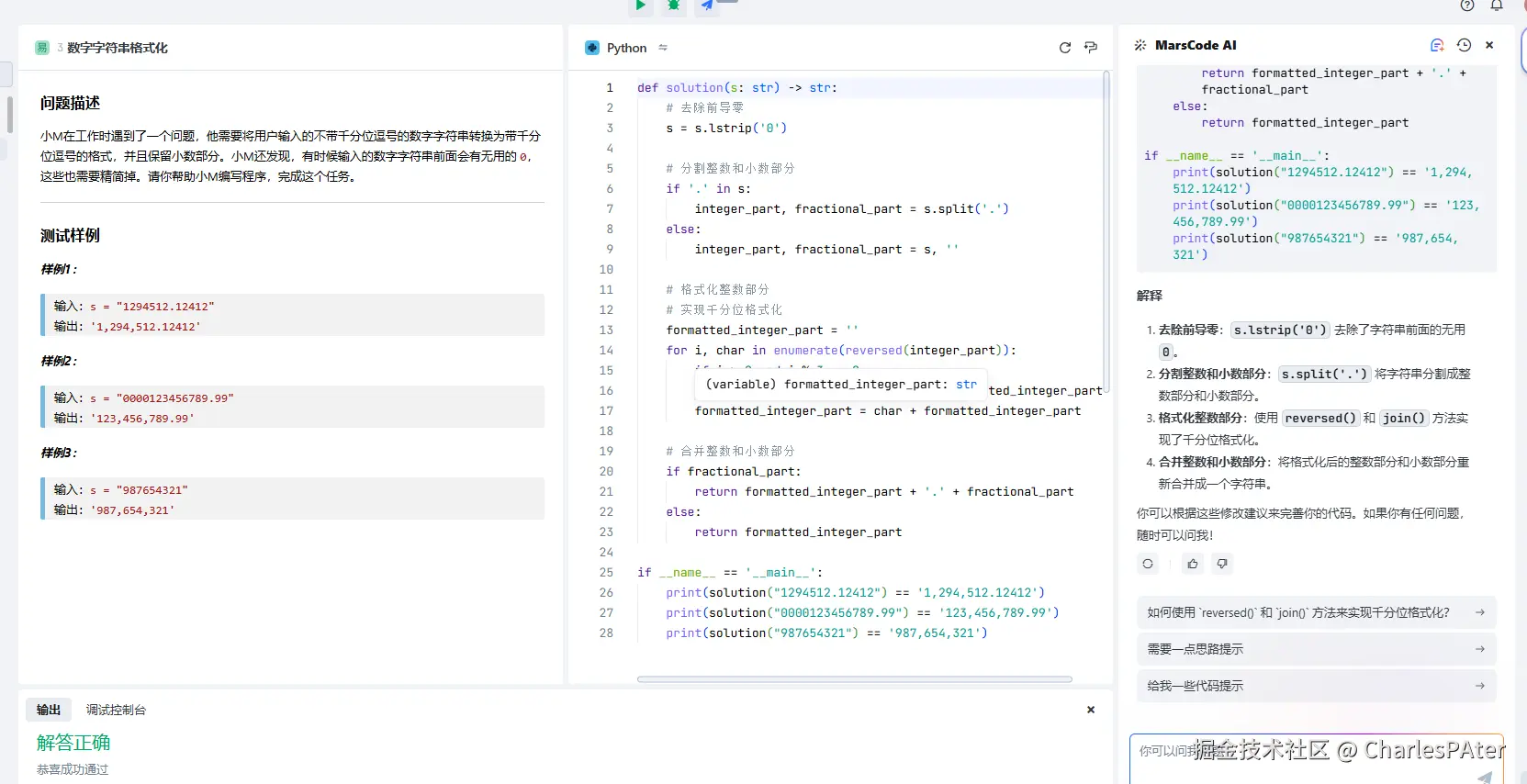Screen dimensions: 1527x784
Task: Switch to the 调试控制台 tab
Action: (x=116, y=710)
